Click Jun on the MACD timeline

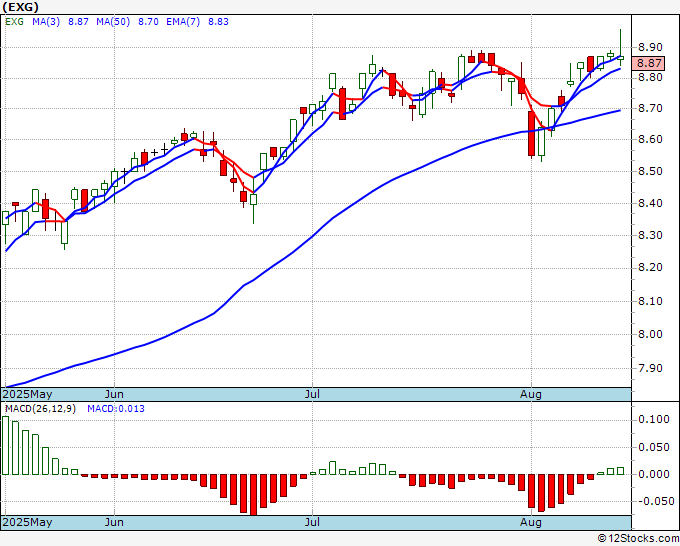(x=114, y=522)
